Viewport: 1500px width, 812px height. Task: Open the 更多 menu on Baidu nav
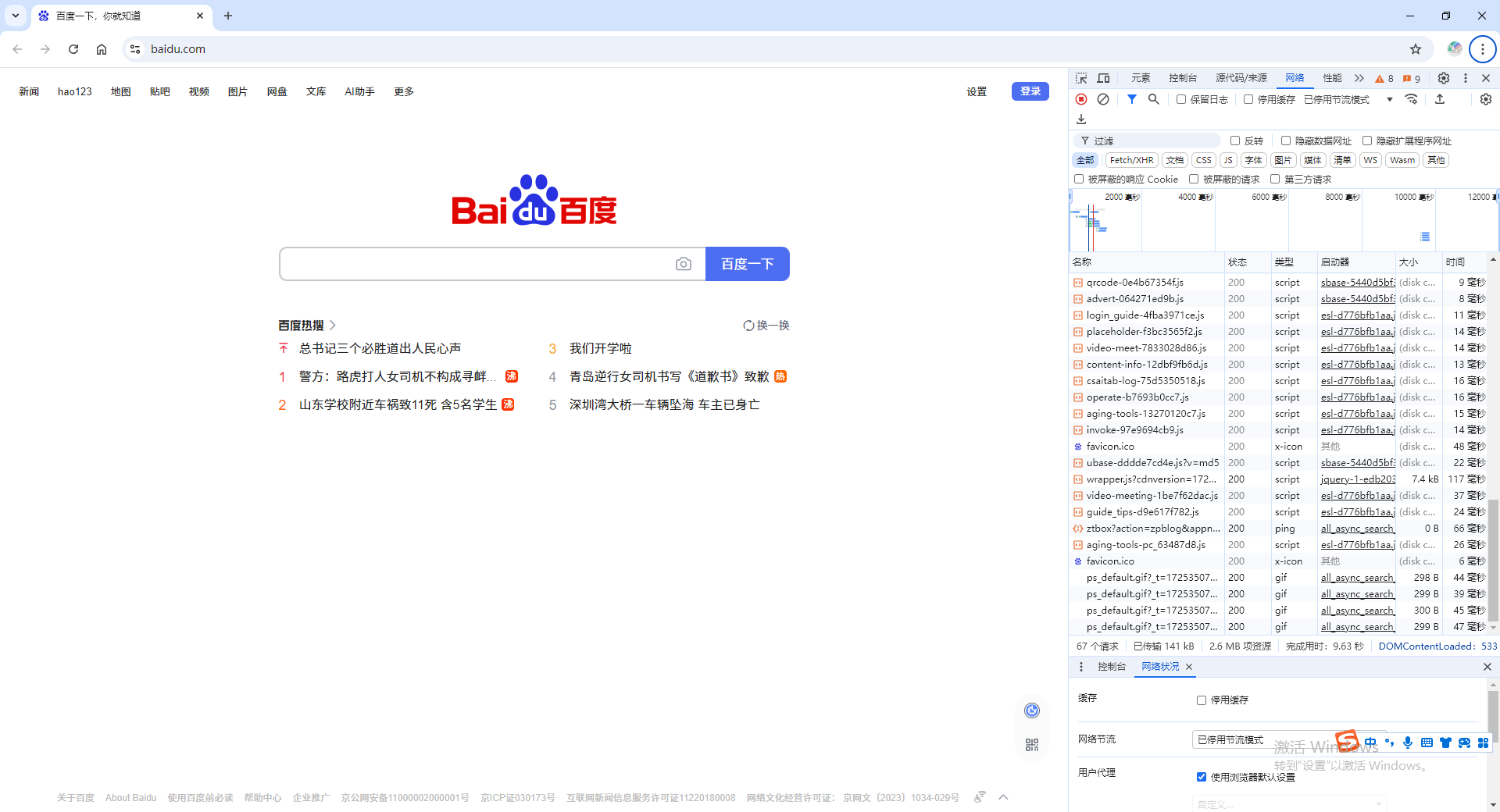(404, 91)
